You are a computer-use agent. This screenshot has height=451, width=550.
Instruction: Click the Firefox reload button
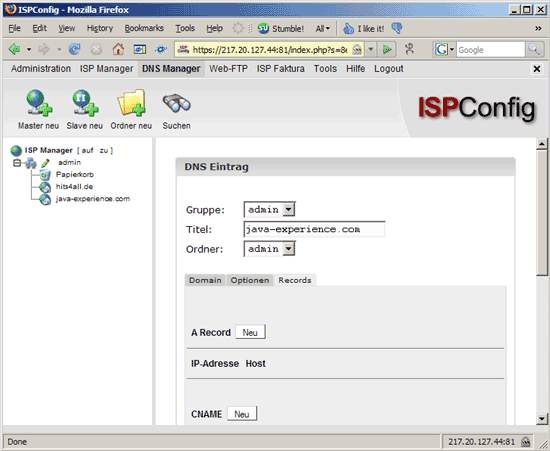point(74,49)
